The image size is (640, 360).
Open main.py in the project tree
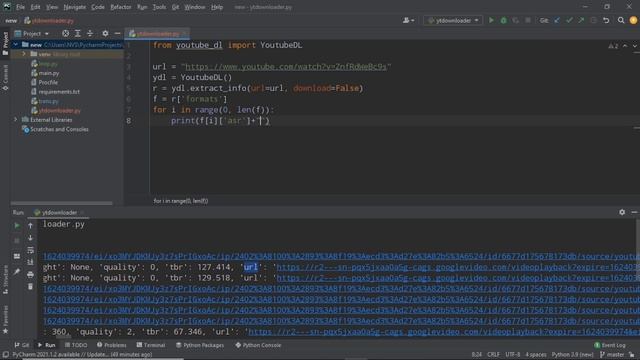tap(49, 73)
